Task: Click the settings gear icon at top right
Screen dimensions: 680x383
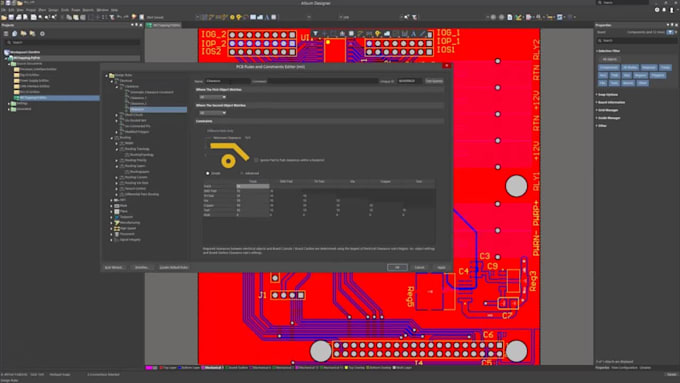Action: tap(657, 10)
